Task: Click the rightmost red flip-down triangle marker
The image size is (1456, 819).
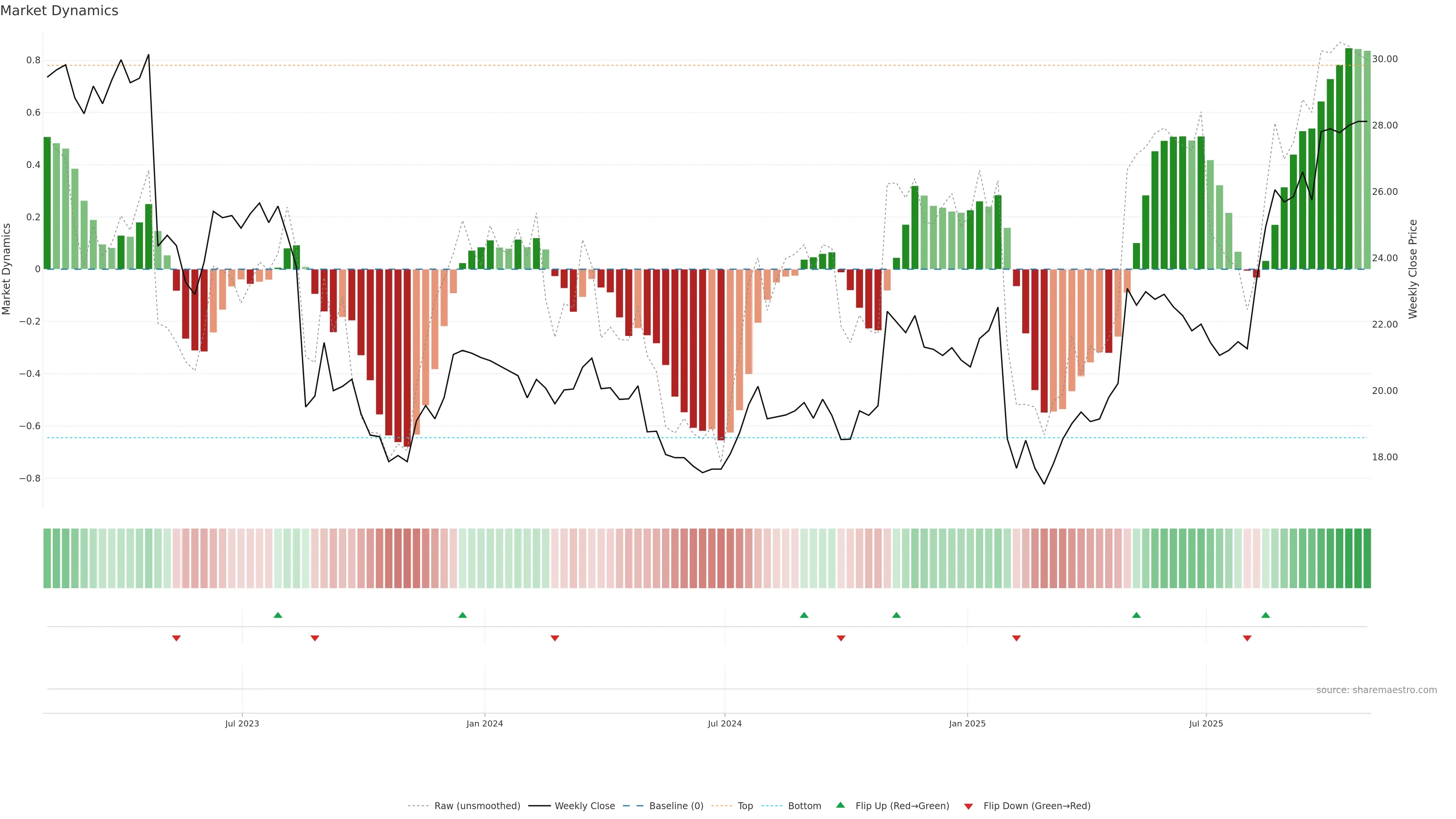Action: tap(1247, 638)
